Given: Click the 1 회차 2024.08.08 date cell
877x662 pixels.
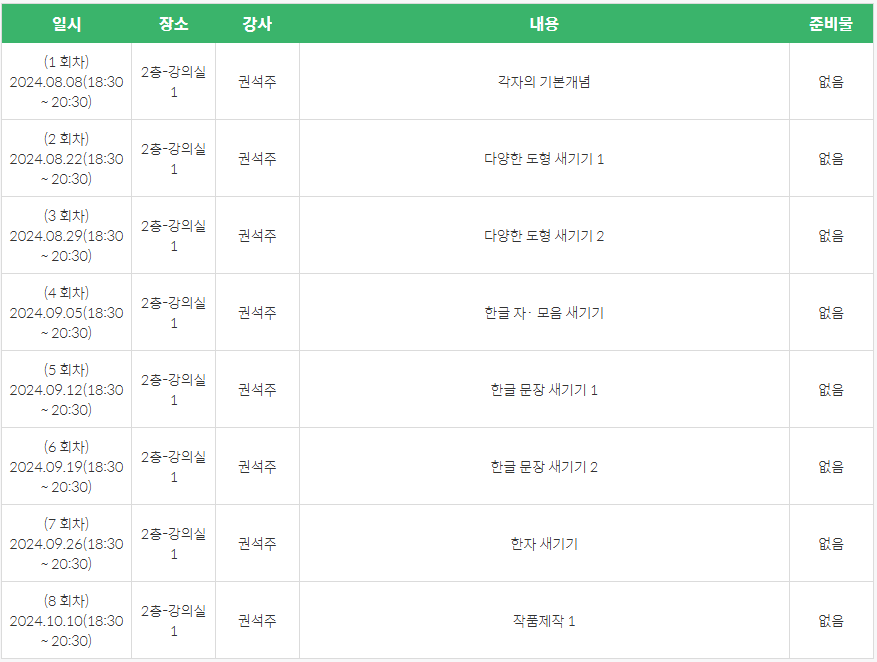Looking at the screenshot, I should pos(66,82).
